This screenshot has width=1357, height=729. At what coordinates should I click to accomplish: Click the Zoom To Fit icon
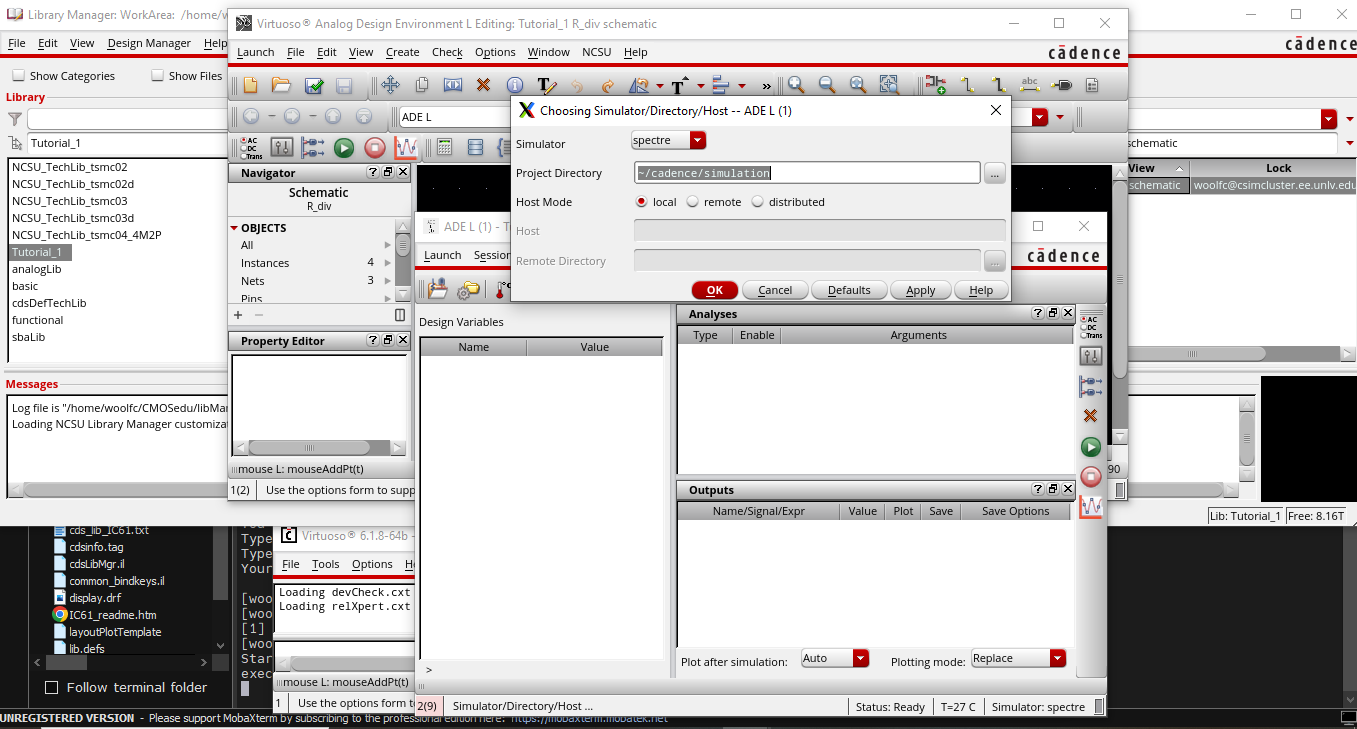[x=858, y=86]
